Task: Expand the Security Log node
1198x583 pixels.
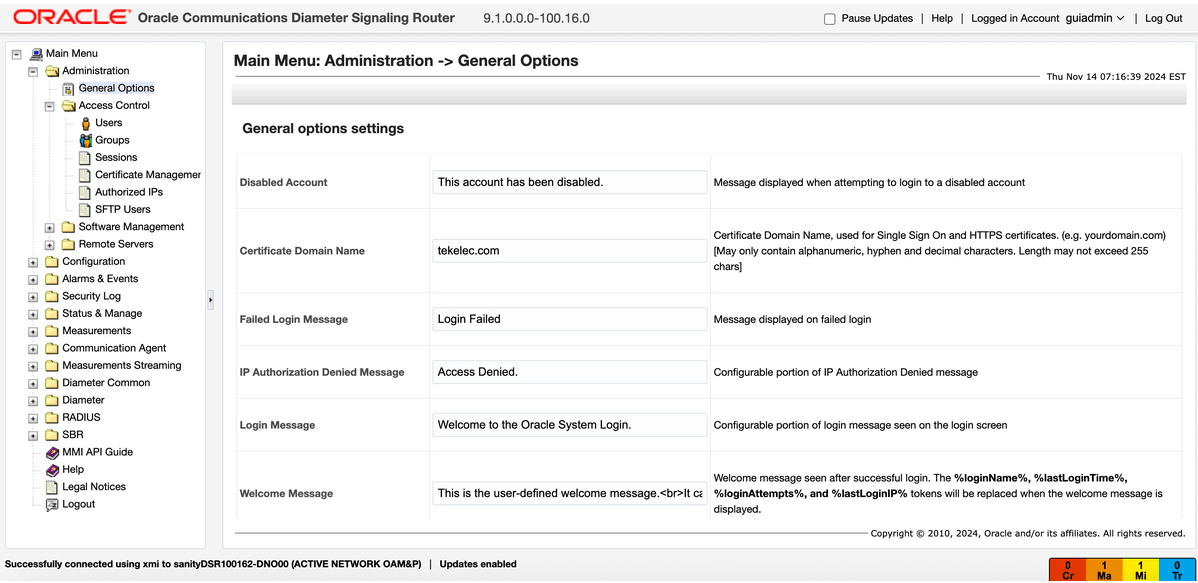Action: pyautogui.click(x=33, y=297)
